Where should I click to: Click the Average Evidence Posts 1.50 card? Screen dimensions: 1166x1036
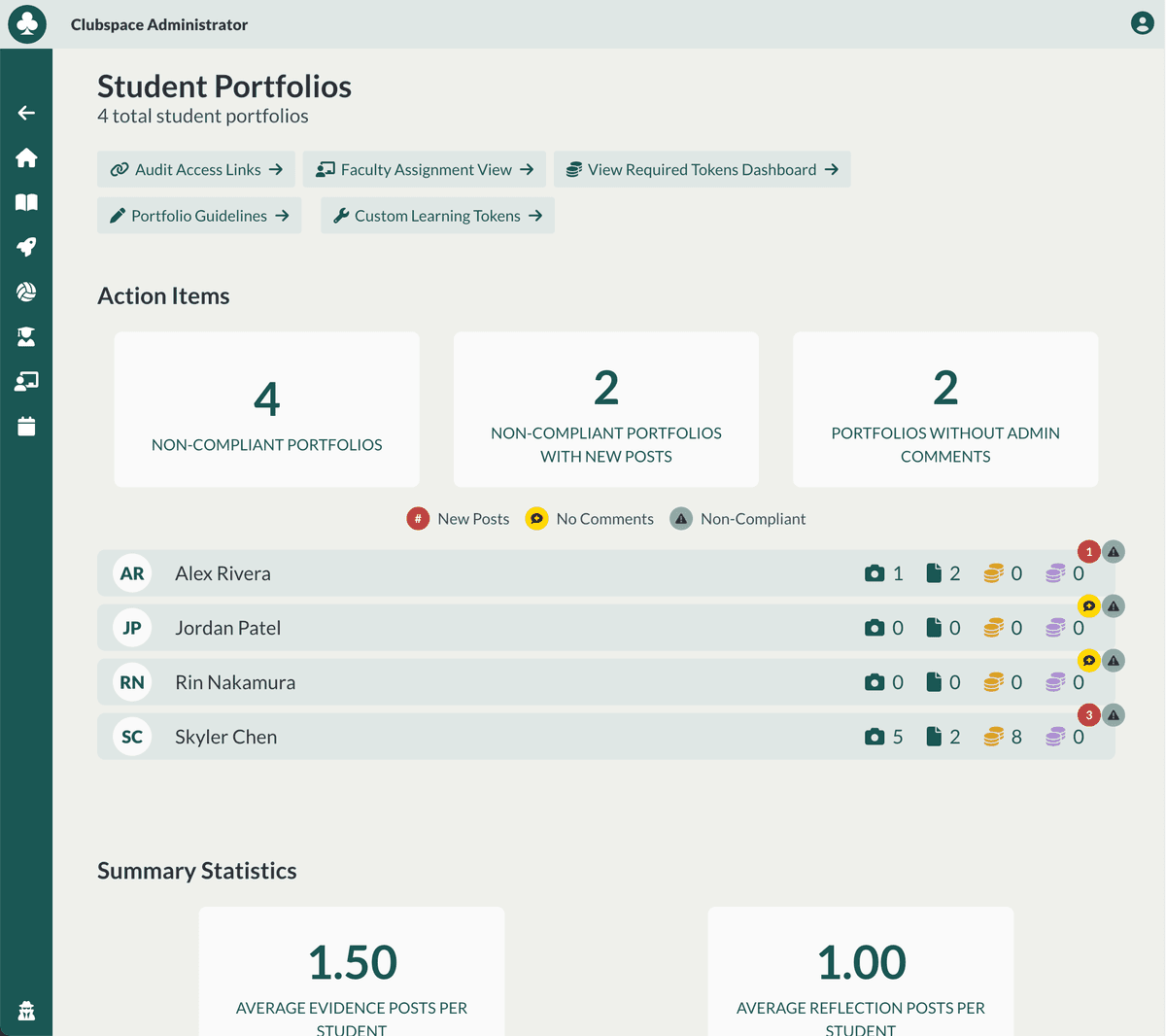click(x=352, y=972)
